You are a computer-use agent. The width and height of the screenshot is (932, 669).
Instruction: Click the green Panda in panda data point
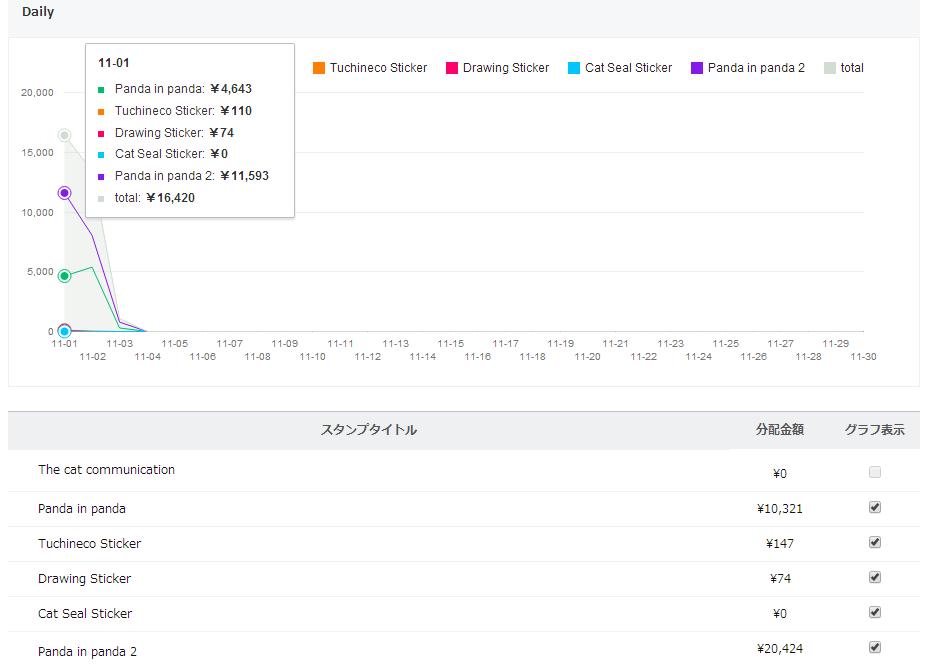point(64,276)
